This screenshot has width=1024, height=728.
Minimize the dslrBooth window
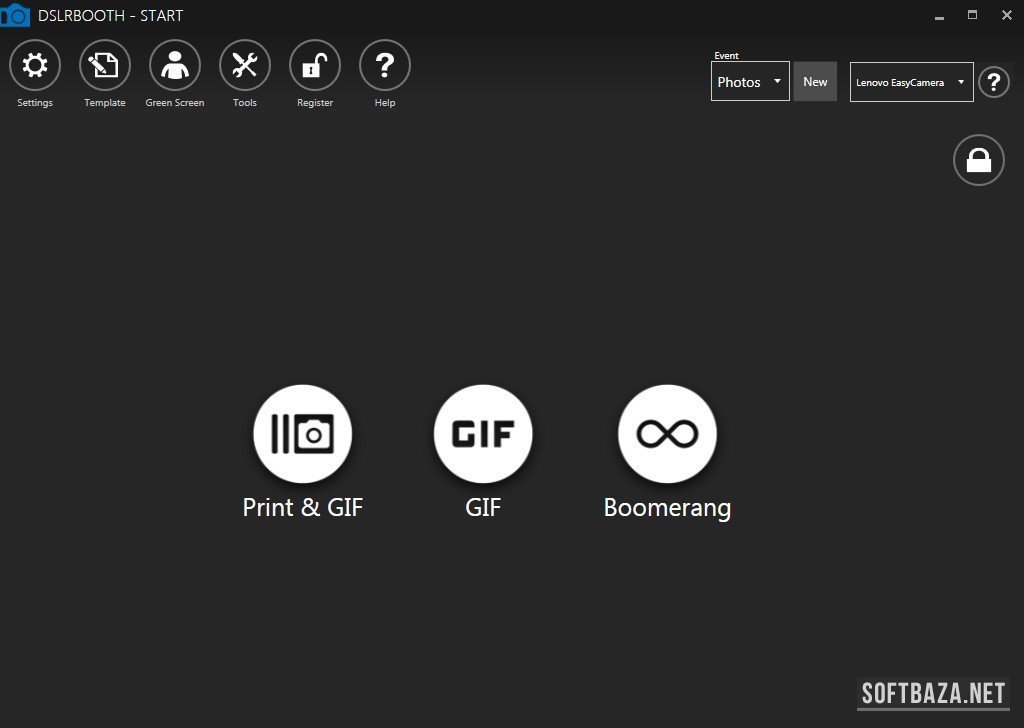click(939, 16)
